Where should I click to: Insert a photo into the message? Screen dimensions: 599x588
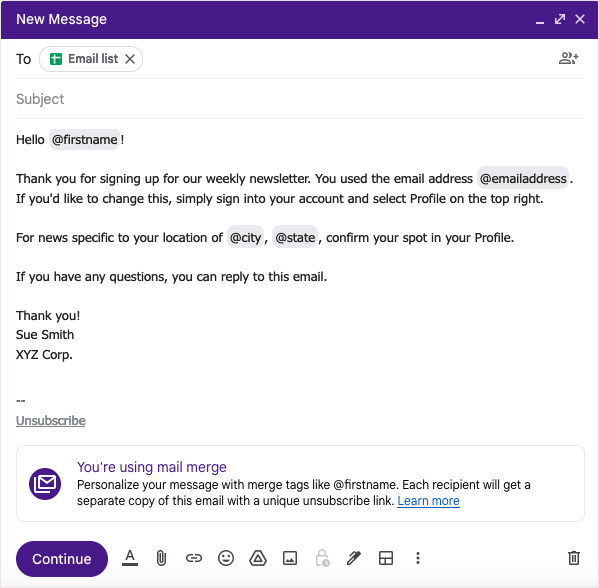(x=290, y=558)
